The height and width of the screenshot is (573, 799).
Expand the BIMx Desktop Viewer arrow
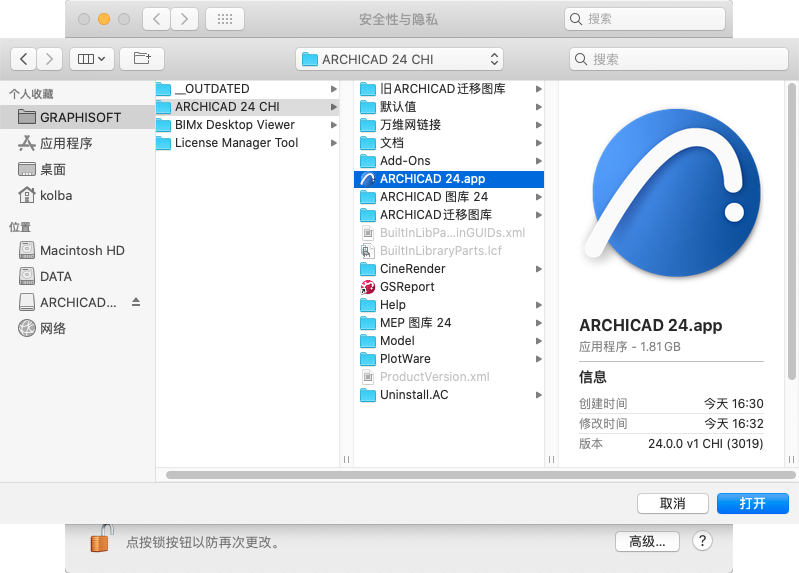point(333,125)
